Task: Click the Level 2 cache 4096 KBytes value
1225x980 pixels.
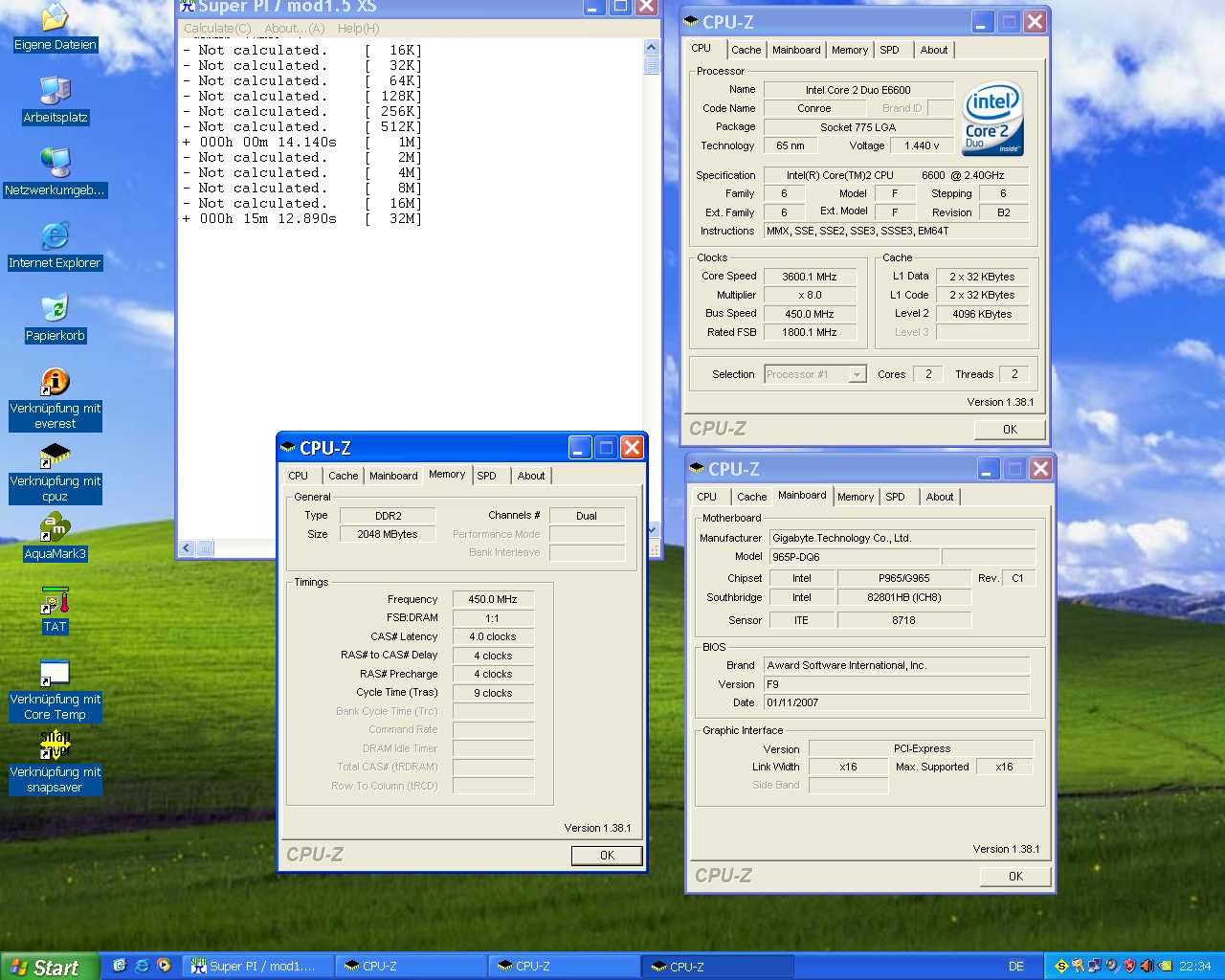Action: (x=982, y=314)
